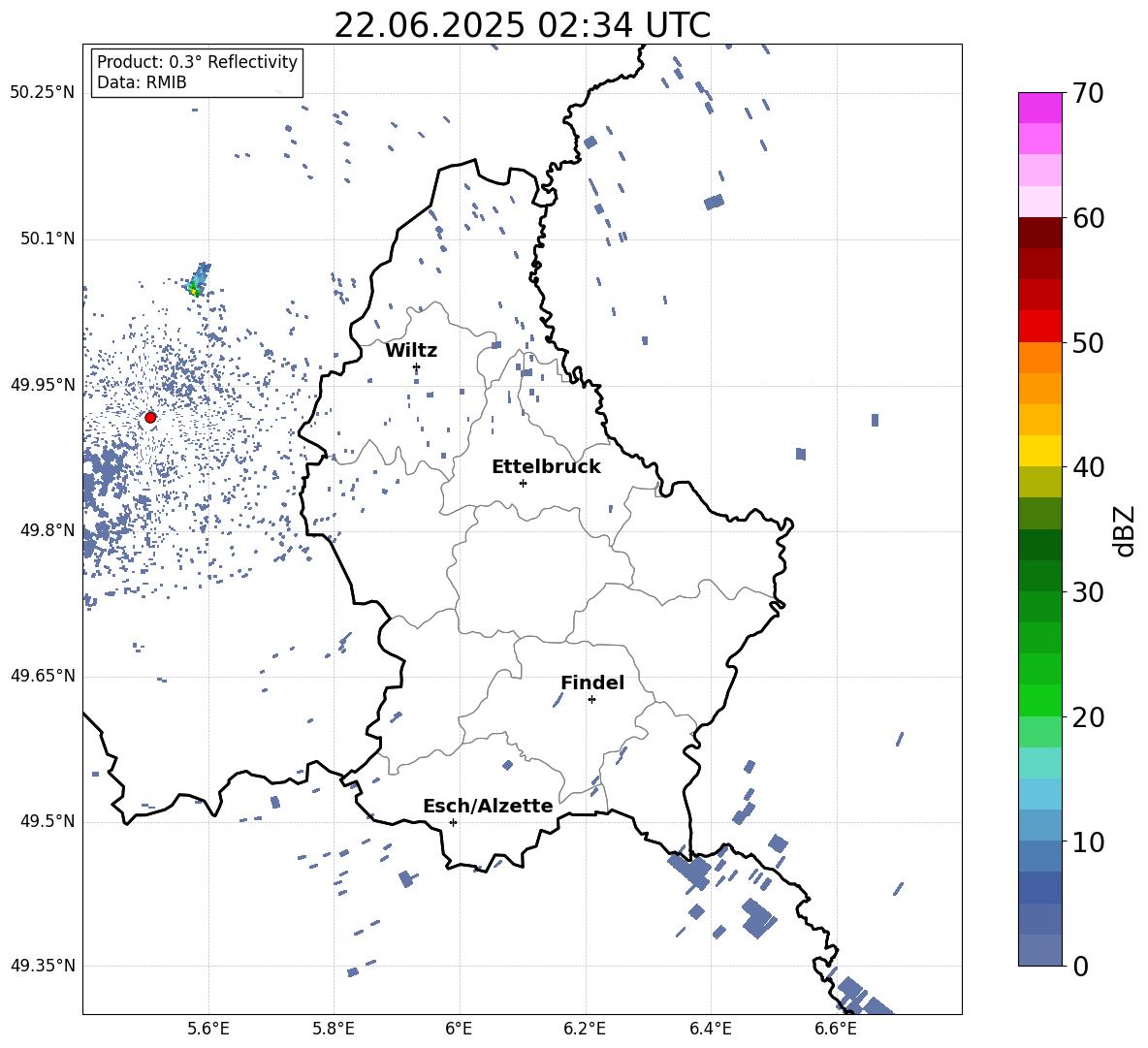1148x1048 pixels.
Task: Click the 6.2°E longitude label
Action: [585, 1029]
